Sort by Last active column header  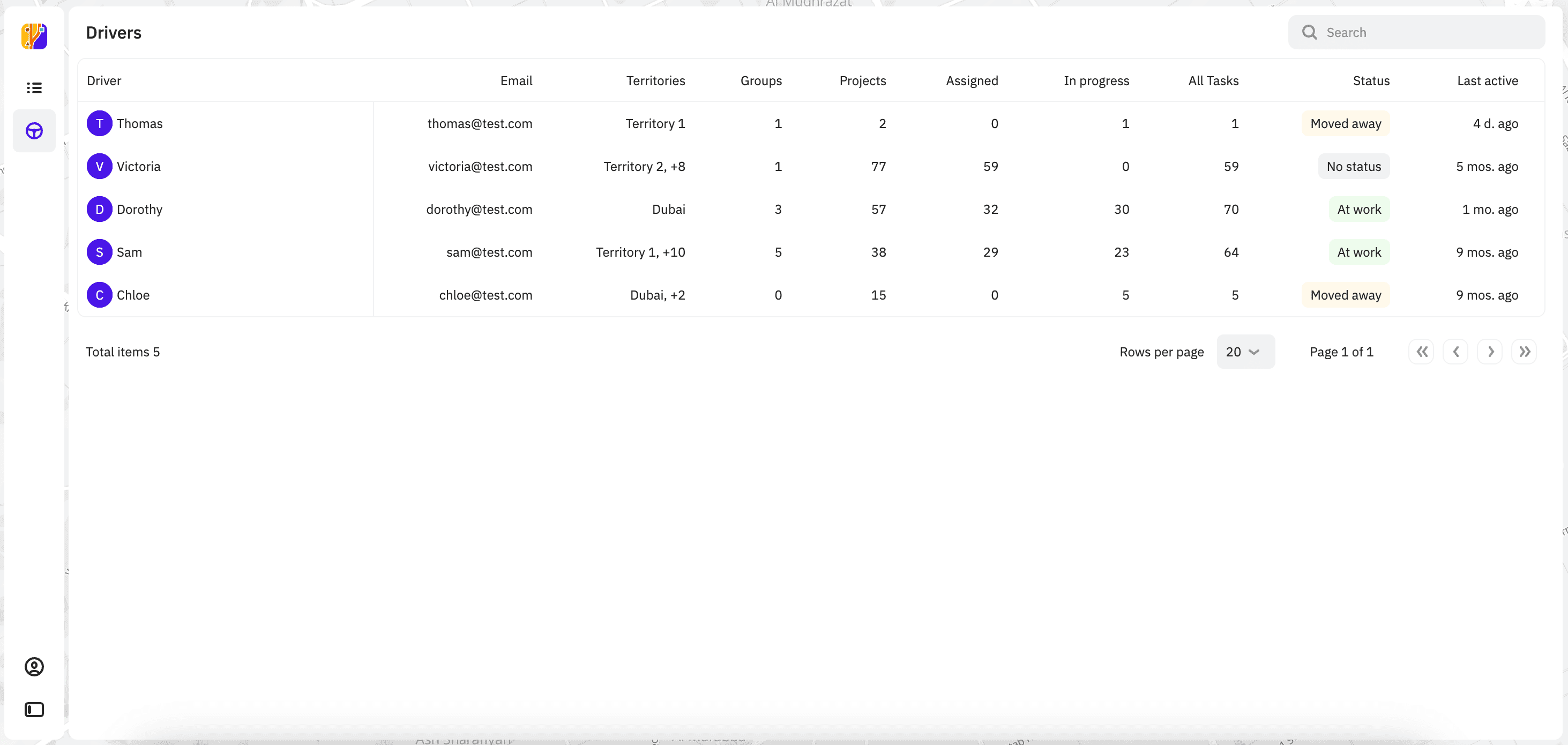coord(1487,81)
